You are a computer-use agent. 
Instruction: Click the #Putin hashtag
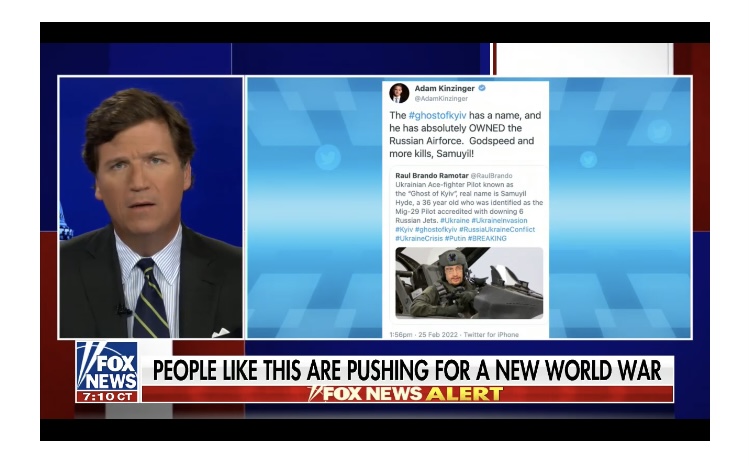(x=455, y=238)
